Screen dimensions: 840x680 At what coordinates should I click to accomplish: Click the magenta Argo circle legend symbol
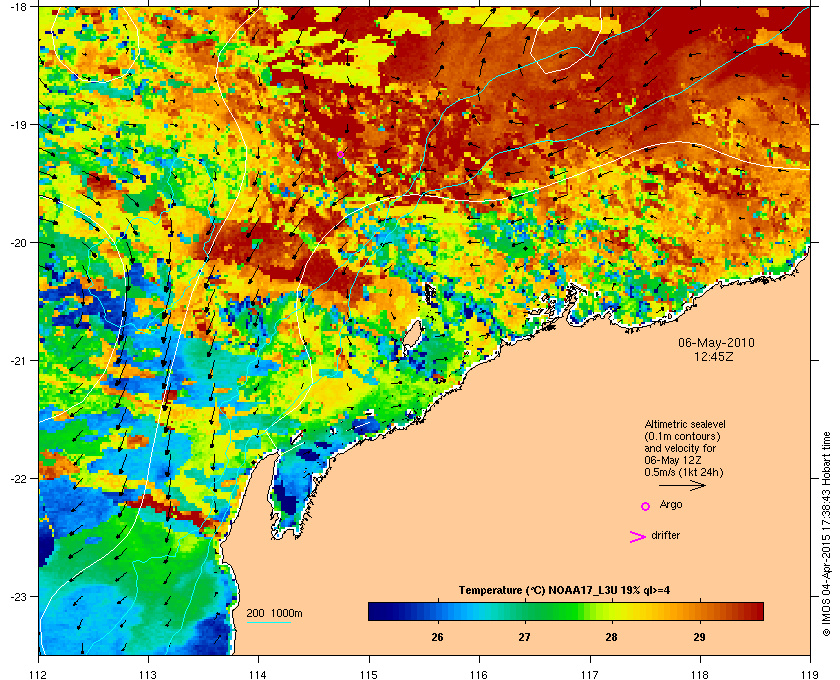(x=646, y=506)
